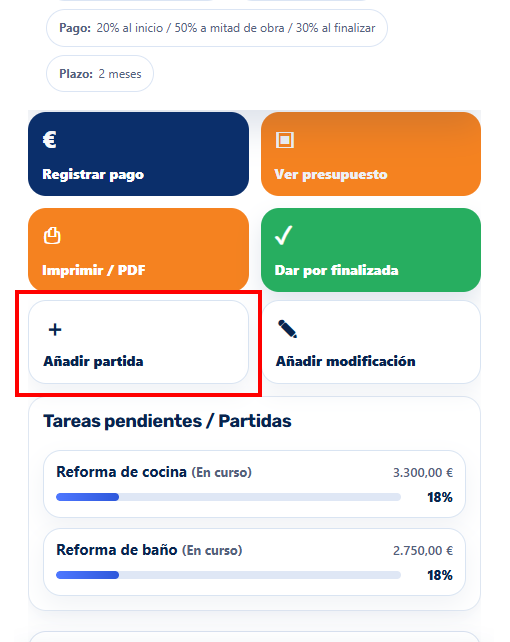510x642 pixels.
Task: Open the Reforma de baño task row
Action: [x=254, y=562]
